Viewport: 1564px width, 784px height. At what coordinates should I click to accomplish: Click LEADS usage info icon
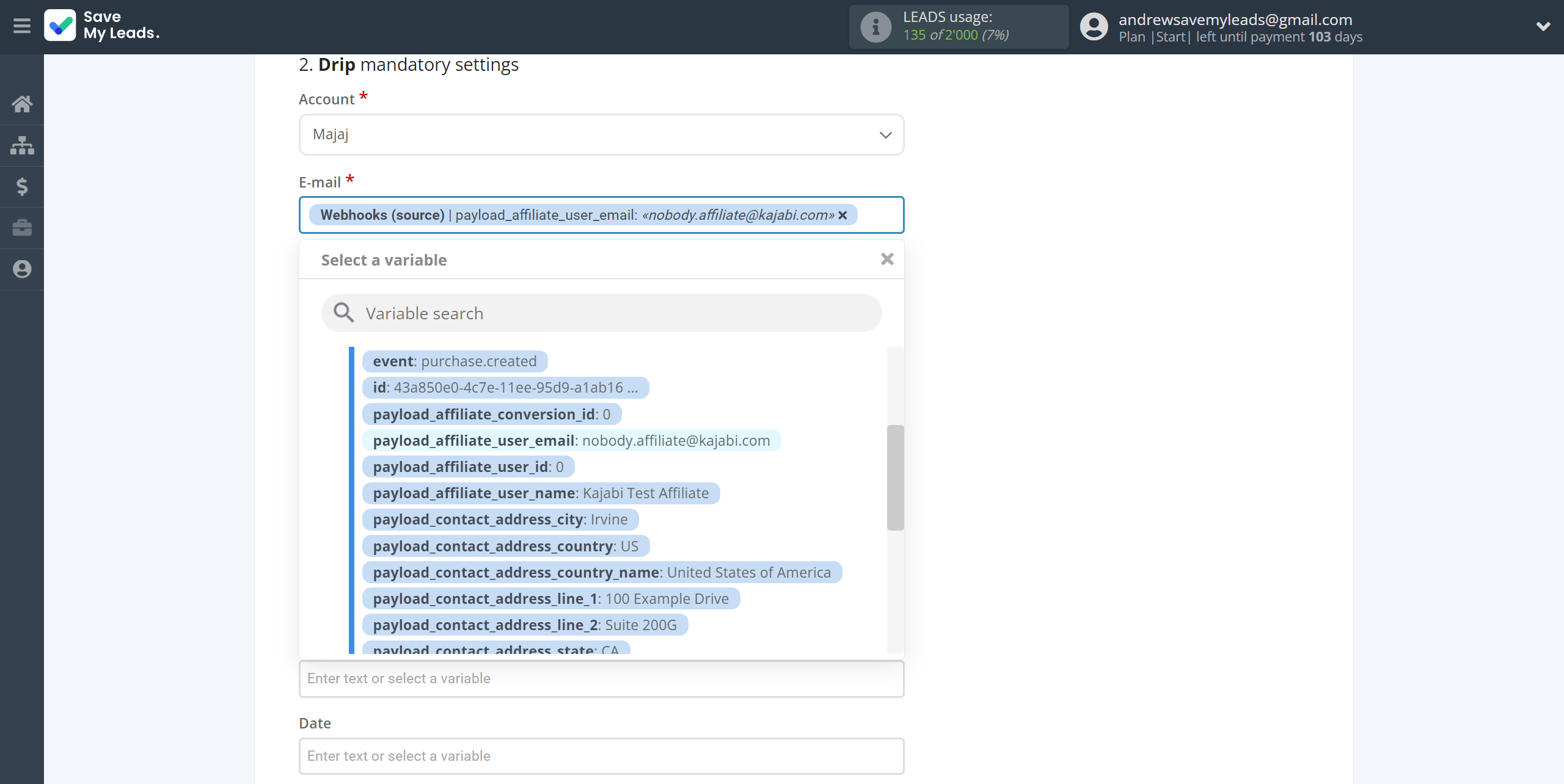click(876, 27)
